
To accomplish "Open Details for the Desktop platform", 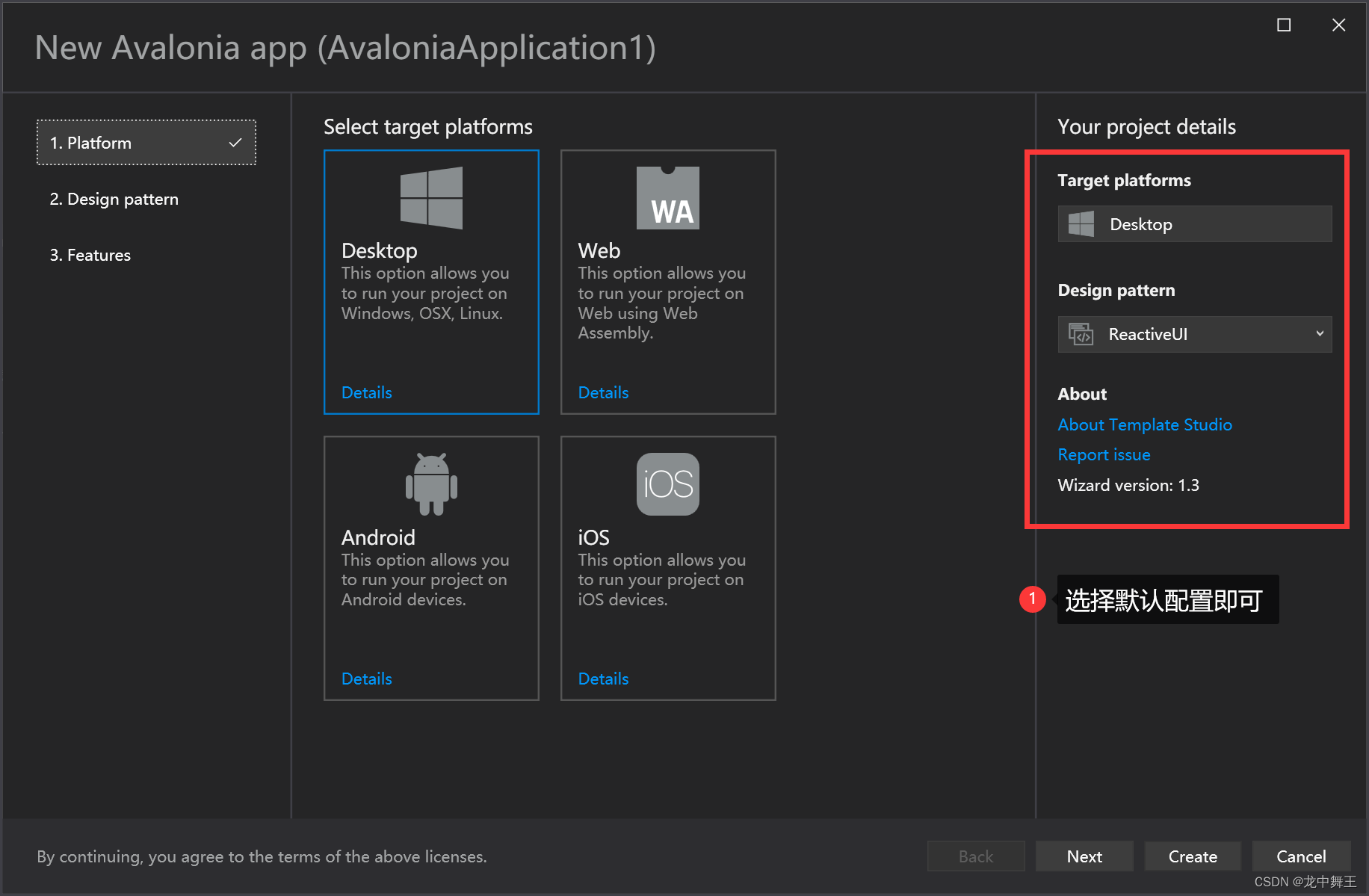I will (366, 392).
